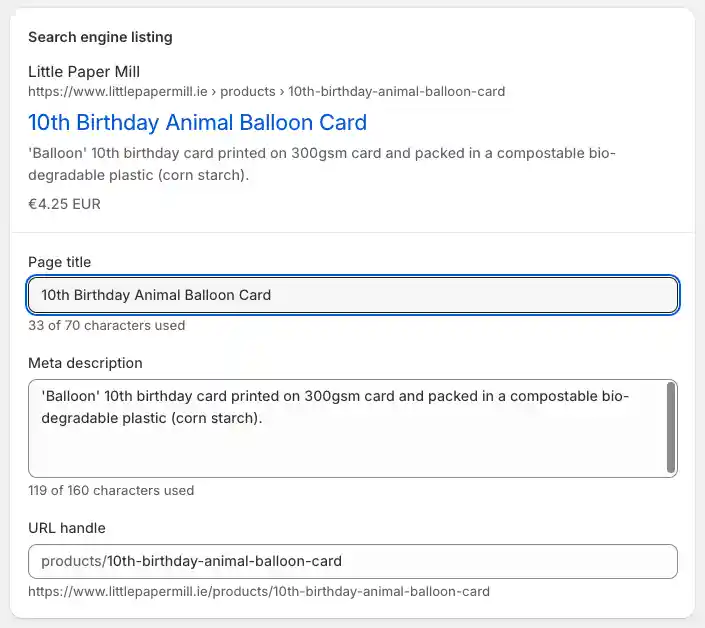Click the Page title input field
Image resolution: width=705 pixels, height=628 pixels.
(x=352, y=295)
